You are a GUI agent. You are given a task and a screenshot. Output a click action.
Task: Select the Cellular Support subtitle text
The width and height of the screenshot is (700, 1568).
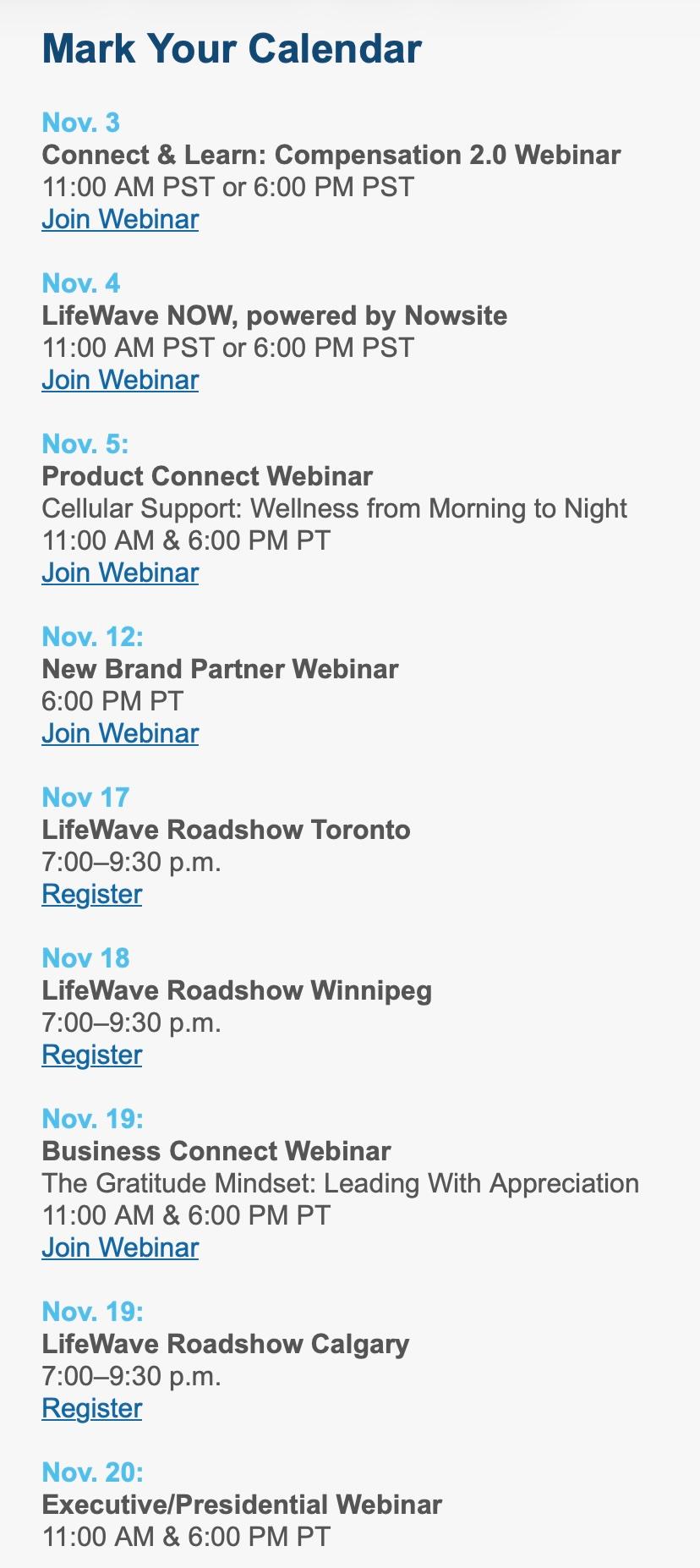tap(334, 508)
